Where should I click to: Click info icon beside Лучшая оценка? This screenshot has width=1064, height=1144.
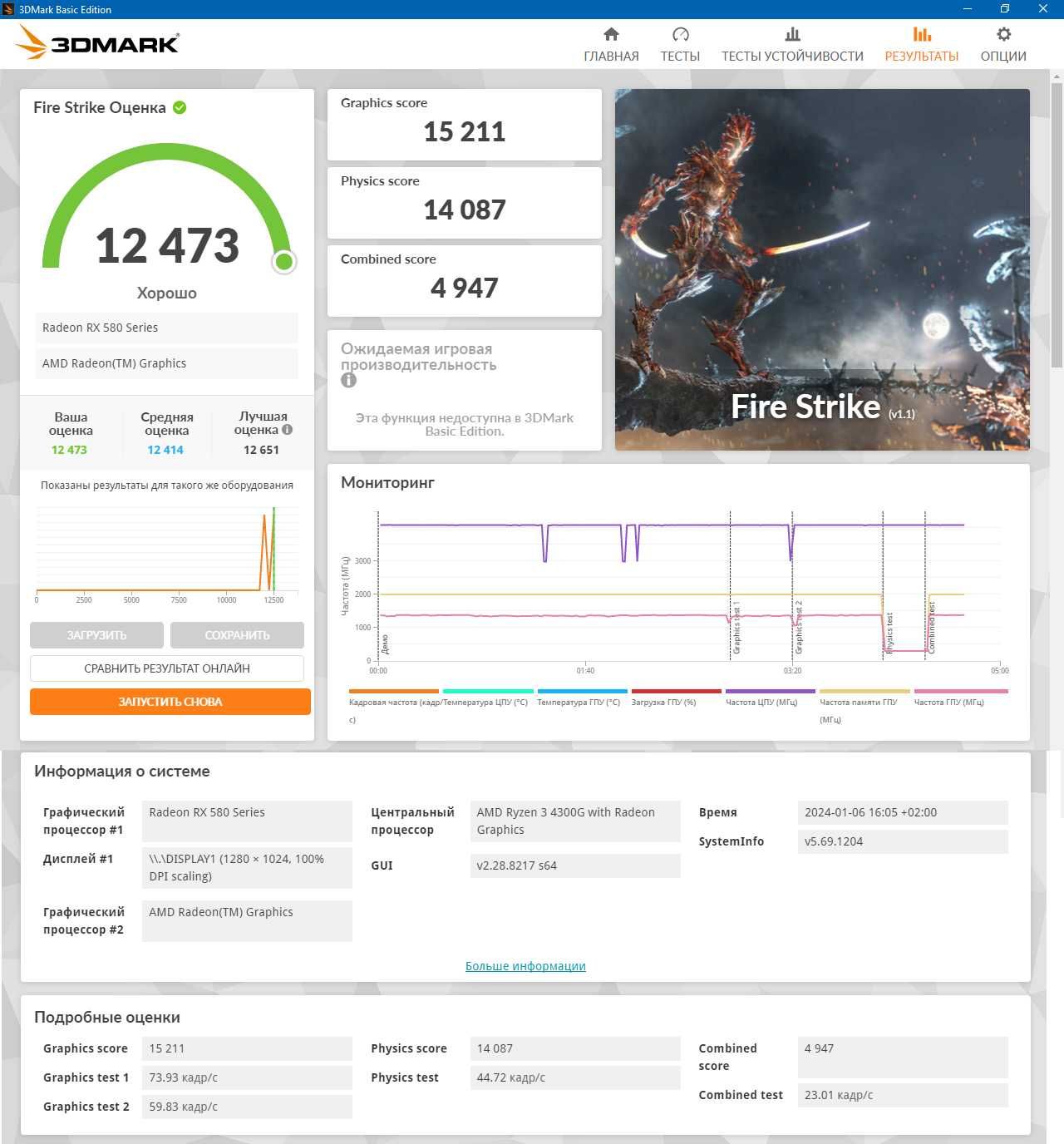coord(287,430)
